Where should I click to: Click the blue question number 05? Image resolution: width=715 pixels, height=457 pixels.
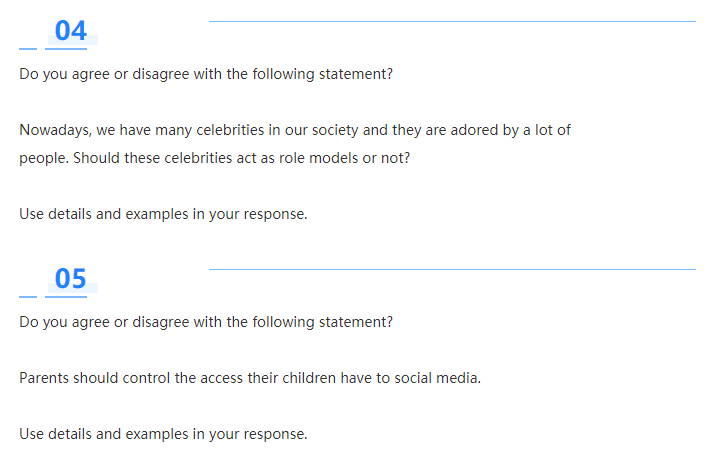pyautogui.click(x=71, y=279)
